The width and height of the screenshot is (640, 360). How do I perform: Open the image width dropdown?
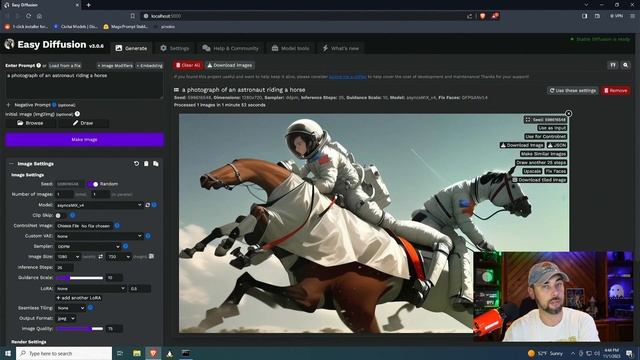(68, 257)
